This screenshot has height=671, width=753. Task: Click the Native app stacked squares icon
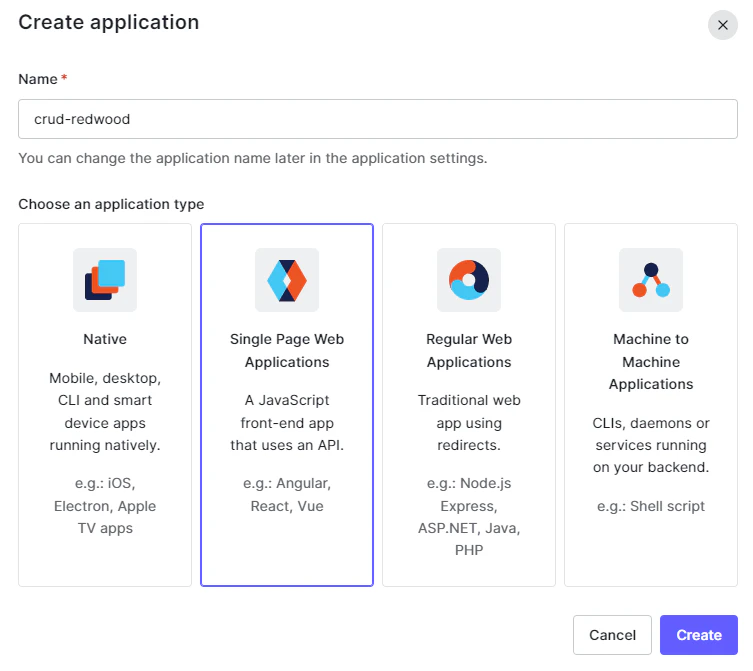pyautogui.click(x=105, y=280)
